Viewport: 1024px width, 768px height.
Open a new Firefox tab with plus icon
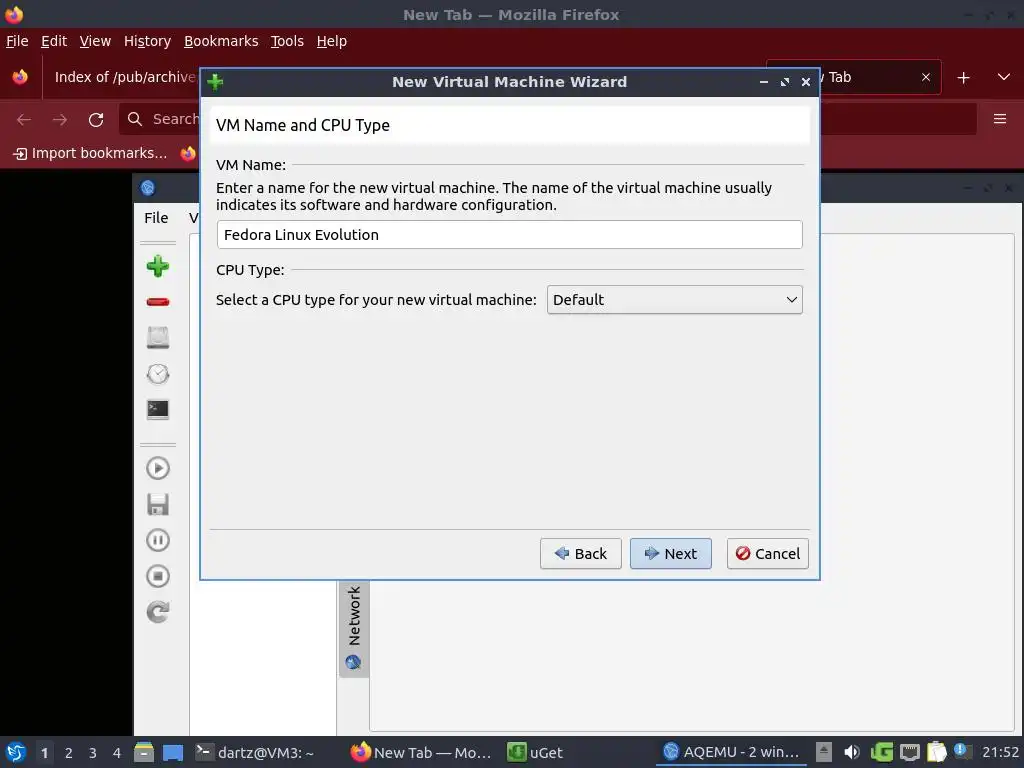[x=963, y=78]
